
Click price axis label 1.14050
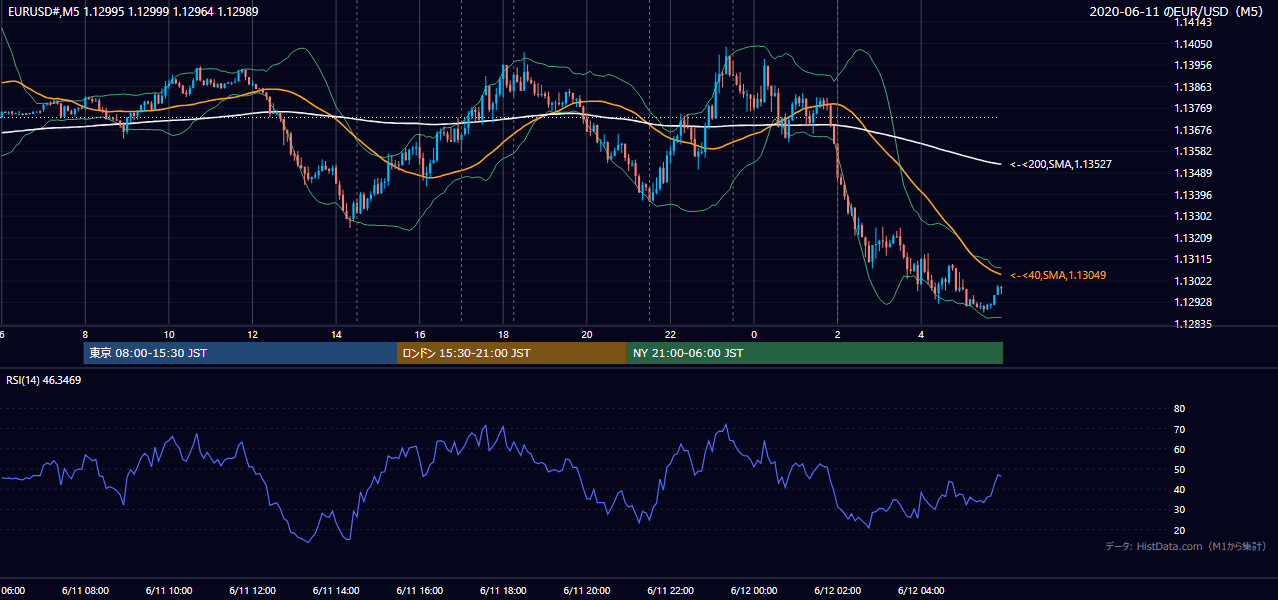1192,44
